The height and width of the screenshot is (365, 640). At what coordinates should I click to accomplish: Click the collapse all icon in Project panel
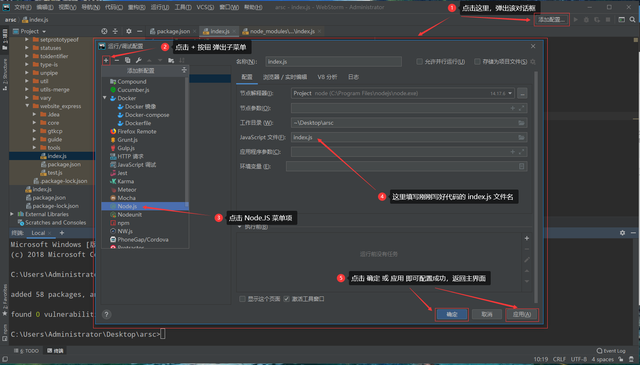[115, 31]
